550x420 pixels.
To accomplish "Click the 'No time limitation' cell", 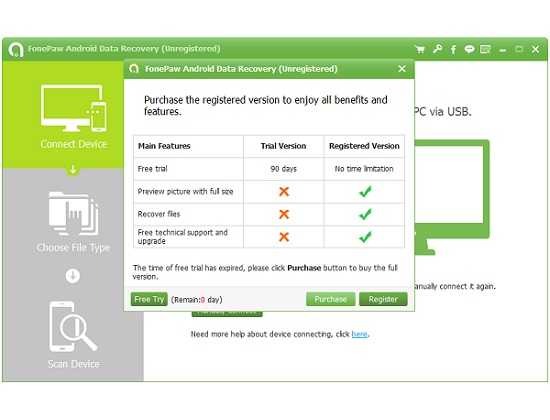I will (364, 169).
